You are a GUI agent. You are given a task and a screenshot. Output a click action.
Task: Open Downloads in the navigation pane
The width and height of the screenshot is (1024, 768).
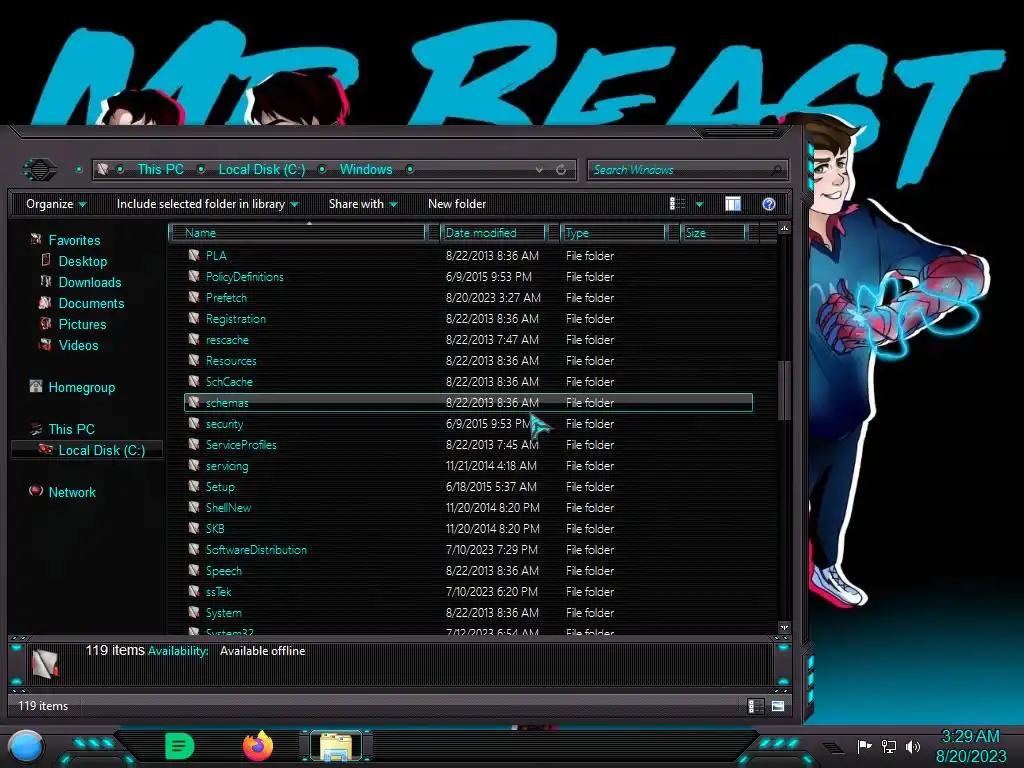click(x=90, y=282)
